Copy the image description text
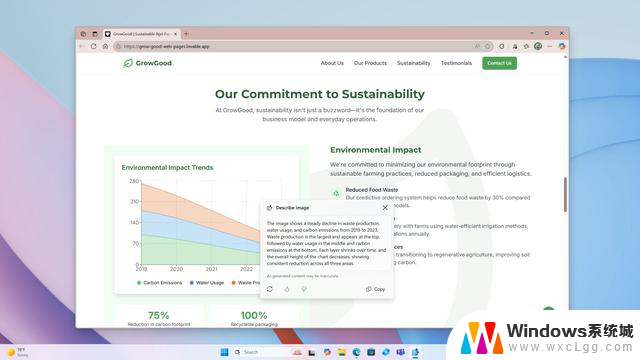 [x=376, y=289]
